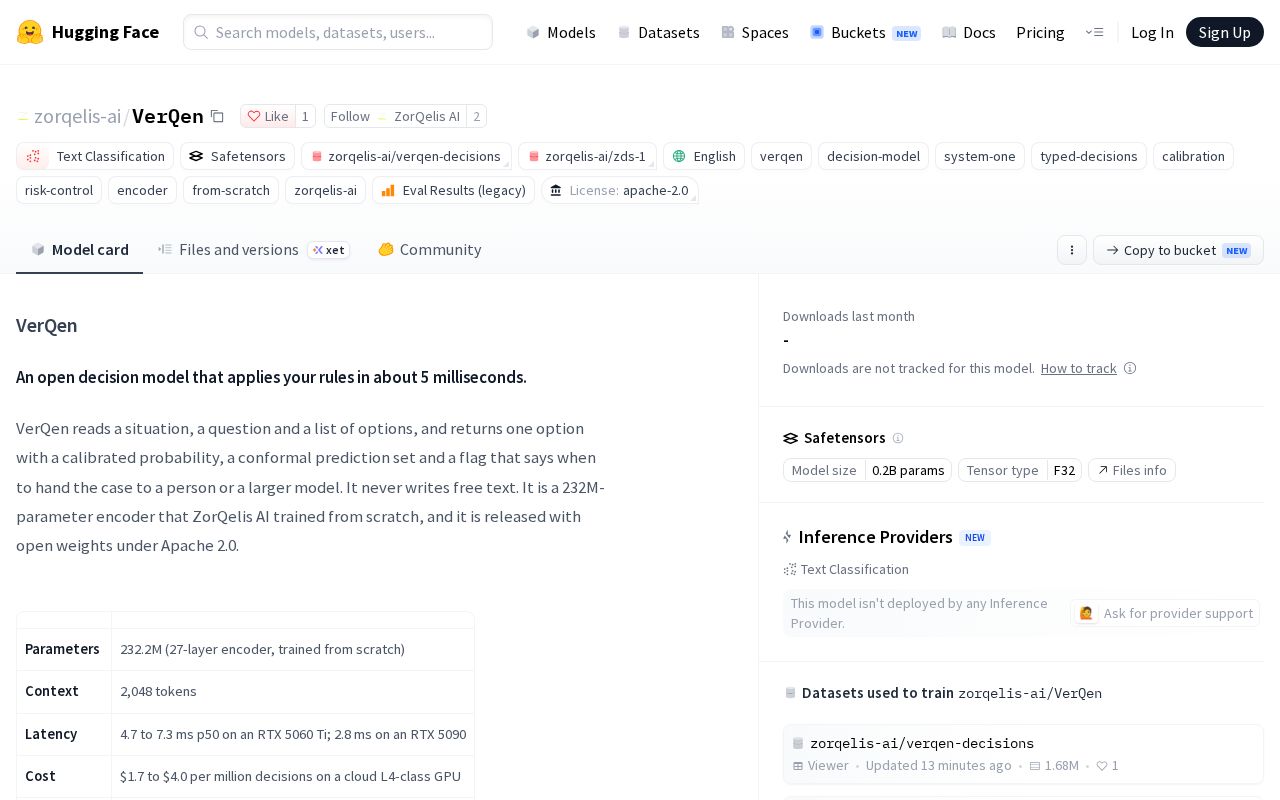Go to Pricing
Image resolution: width=1280 pixels, height=800 pixels.
pos(1040,32)
